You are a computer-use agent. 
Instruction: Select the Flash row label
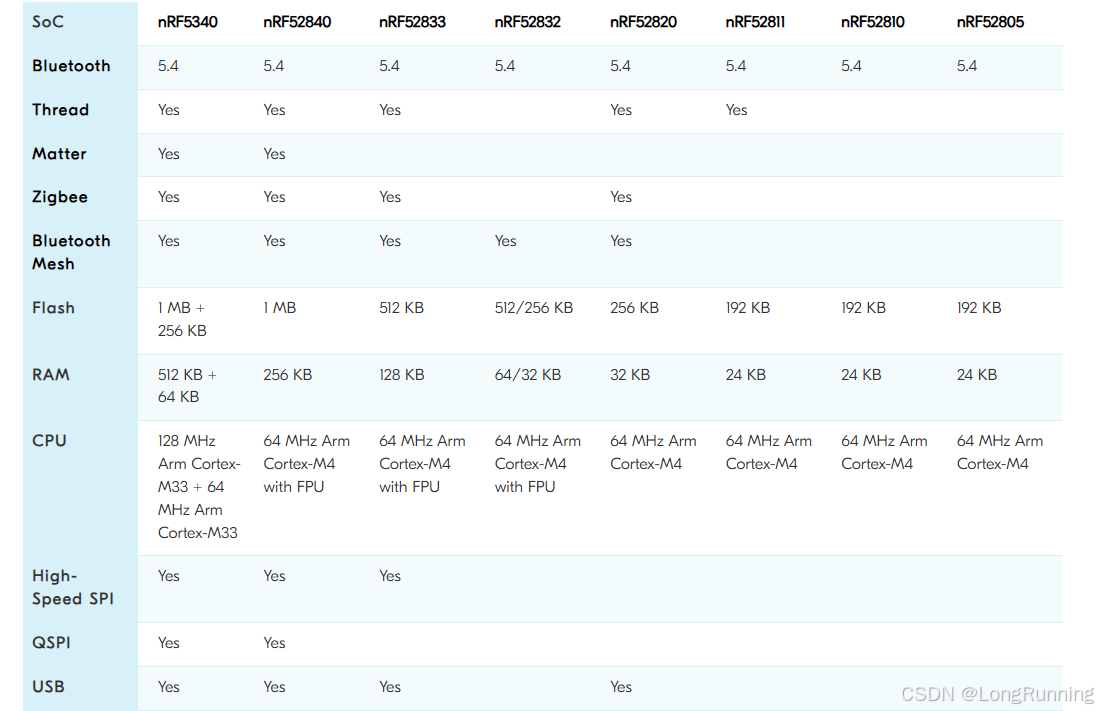(53, 308)
